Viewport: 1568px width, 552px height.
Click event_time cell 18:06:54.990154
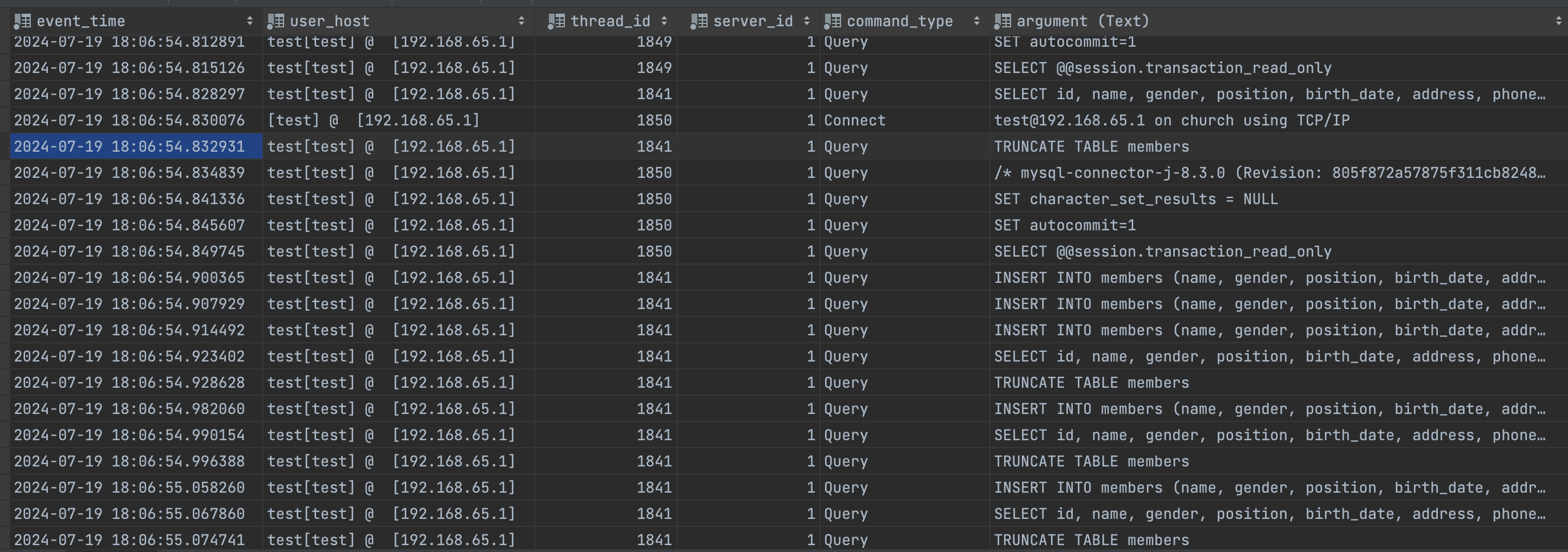pos(136,435)
